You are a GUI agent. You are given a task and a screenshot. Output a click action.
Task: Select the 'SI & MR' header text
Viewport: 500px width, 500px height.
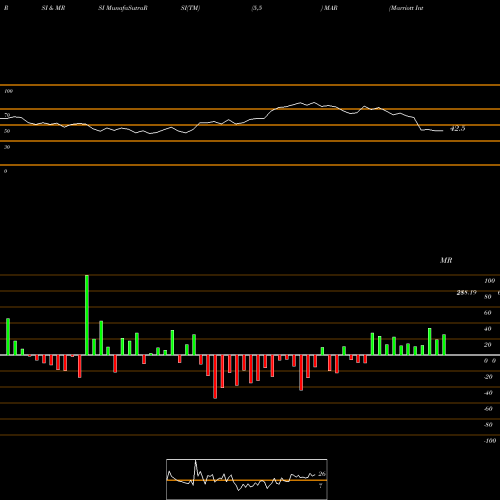pyautogui.click(x=53, y=8)
